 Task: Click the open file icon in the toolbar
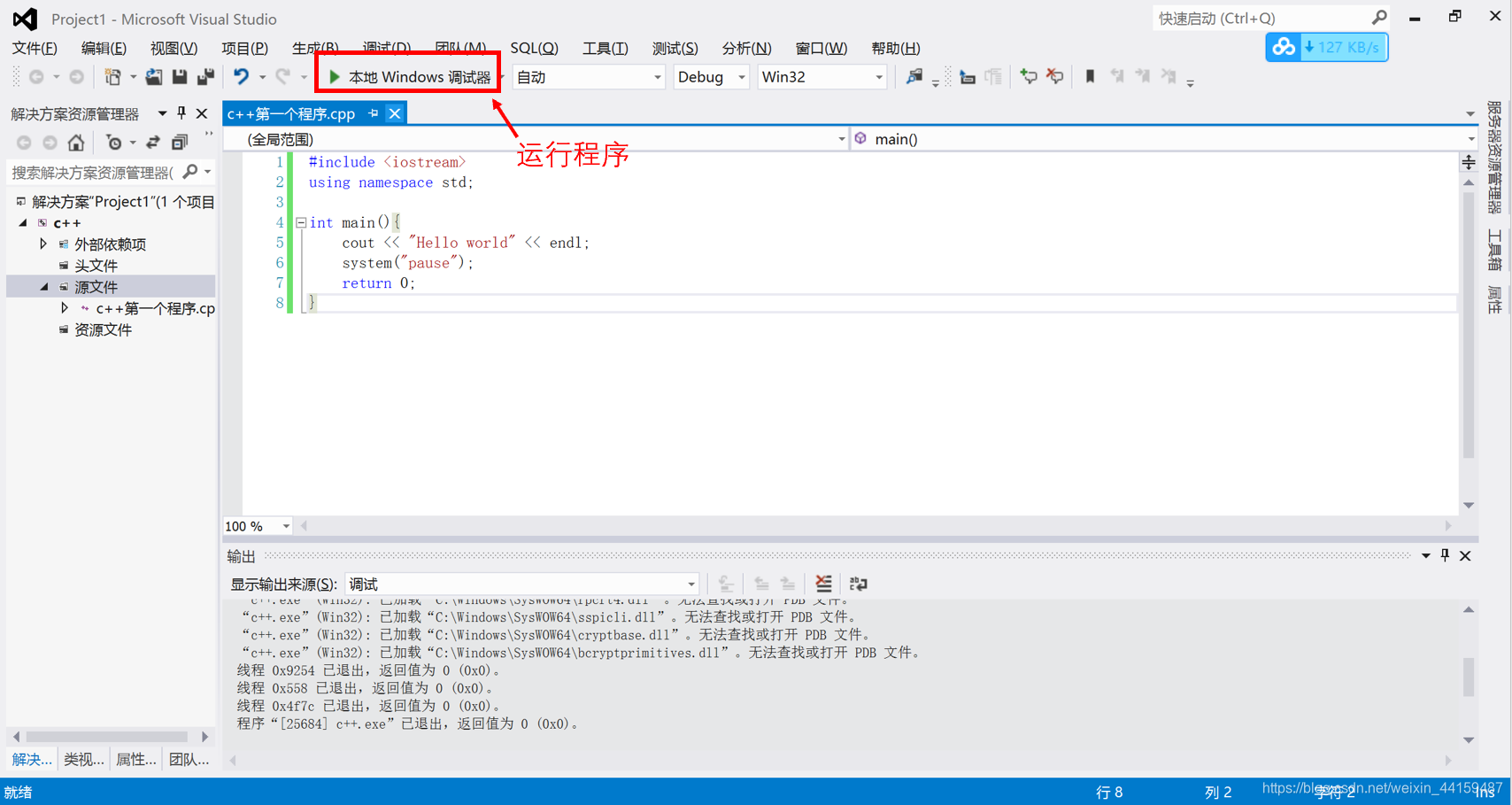click(153, 77)
